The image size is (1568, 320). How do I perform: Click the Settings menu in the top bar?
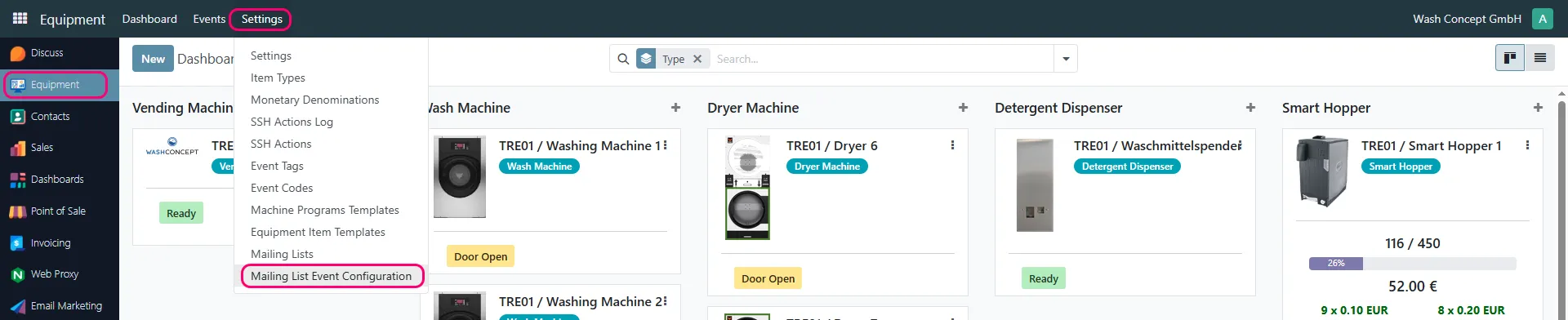tap(261, 19)
